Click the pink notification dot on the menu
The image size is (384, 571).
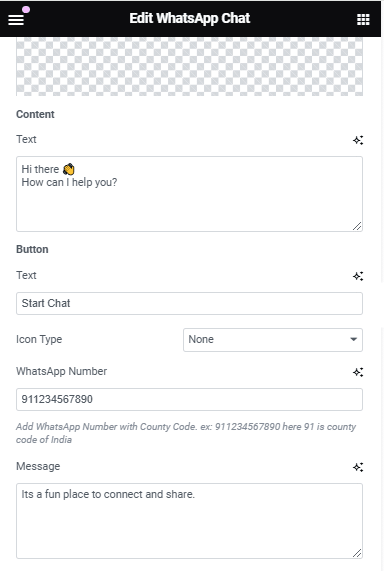(26, 9)
